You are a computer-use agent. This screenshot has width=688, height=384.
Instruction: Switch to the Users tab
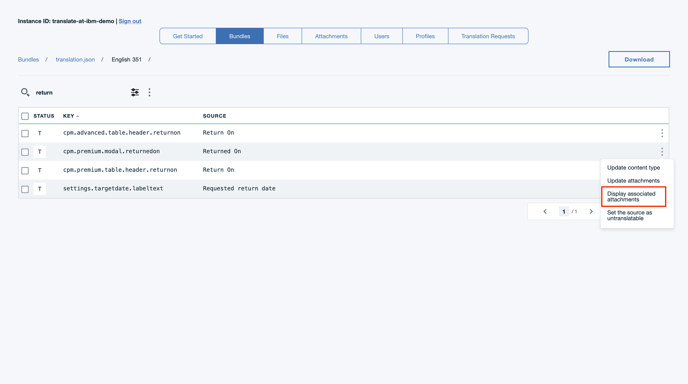click(x=382, y=36)
